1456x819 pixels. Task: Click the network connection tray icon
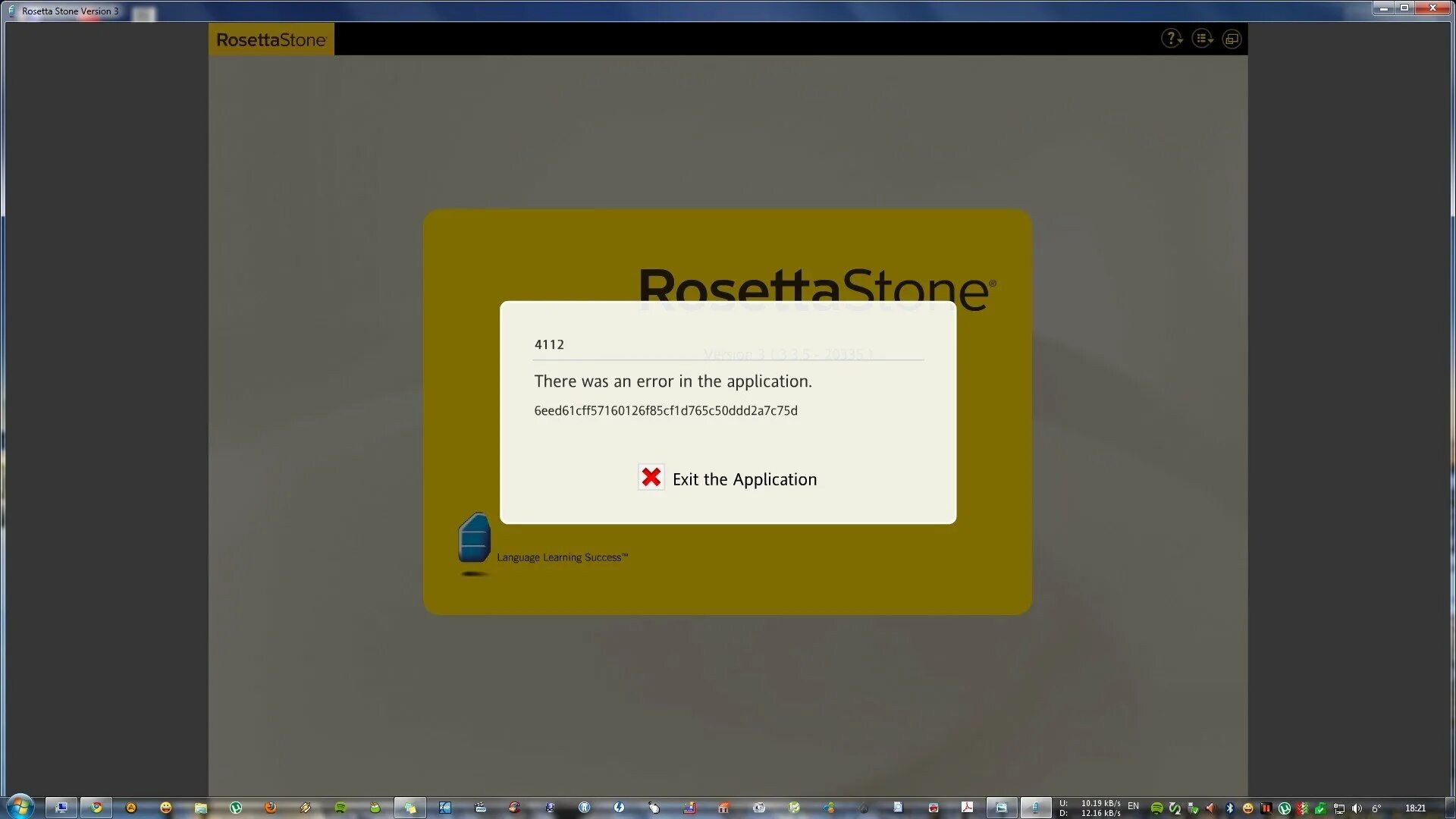(x=1339, y=808)
